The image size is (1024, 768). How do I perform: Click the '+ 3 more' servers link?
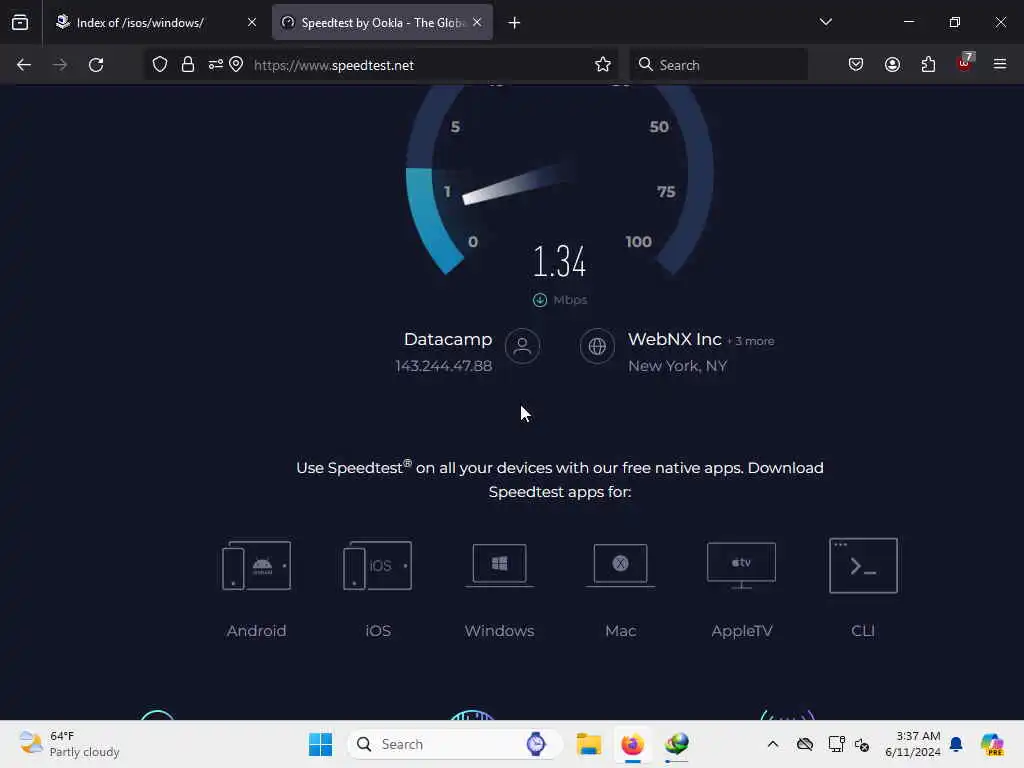click(750, 341)
